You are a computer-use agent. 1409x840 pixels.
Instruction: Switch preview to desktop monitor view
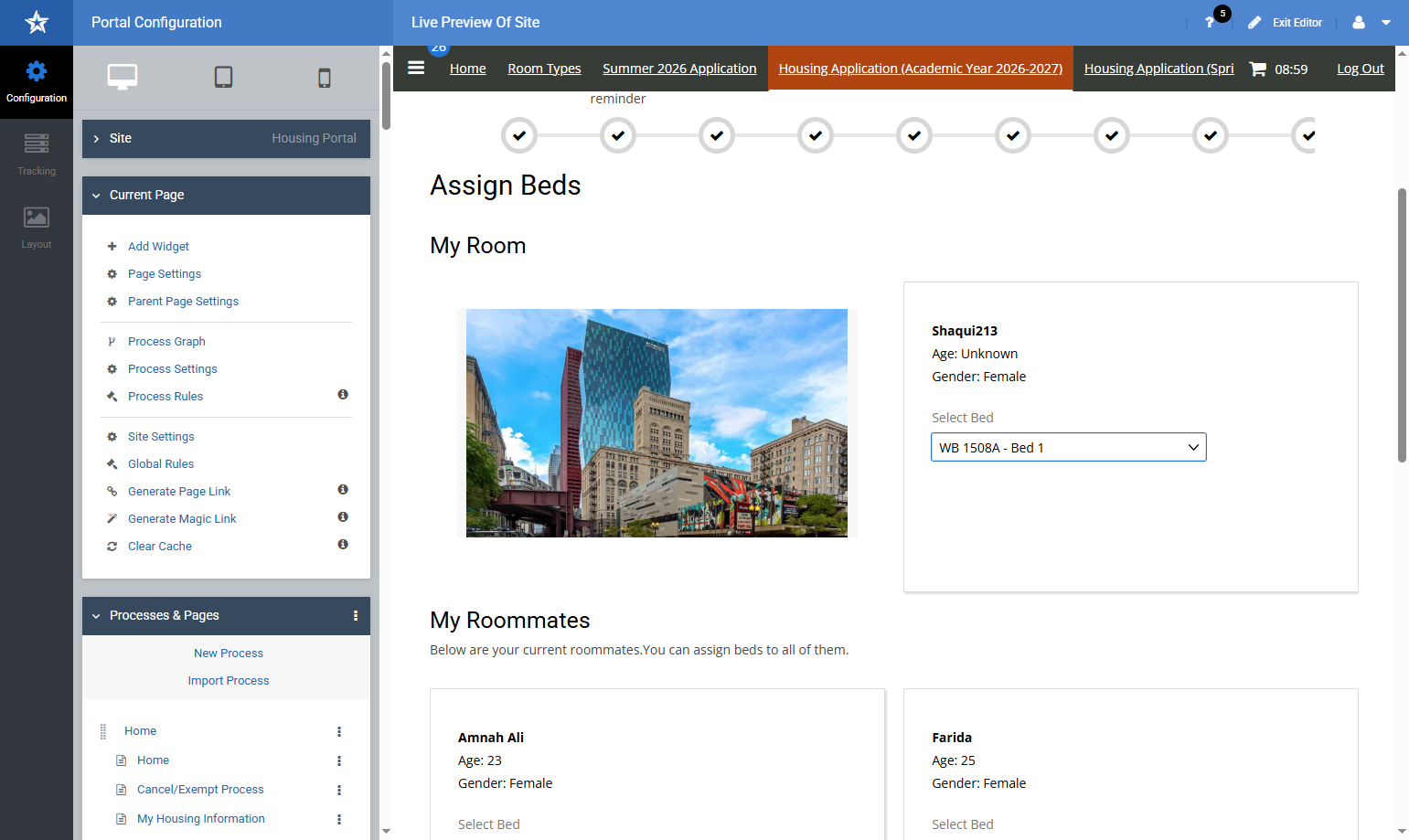click(123, 78)
